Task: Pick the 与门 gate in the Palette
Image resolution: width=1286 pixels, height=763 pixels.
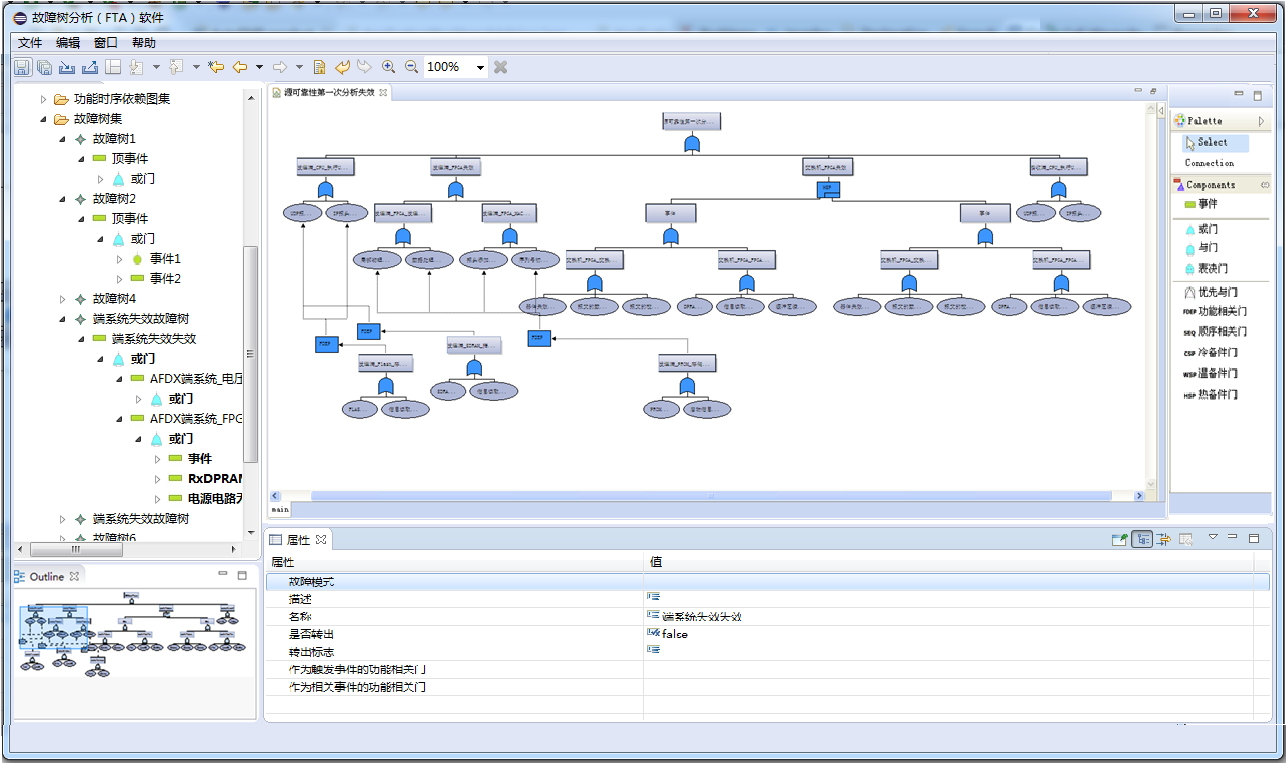Action: click(1200, 248)
